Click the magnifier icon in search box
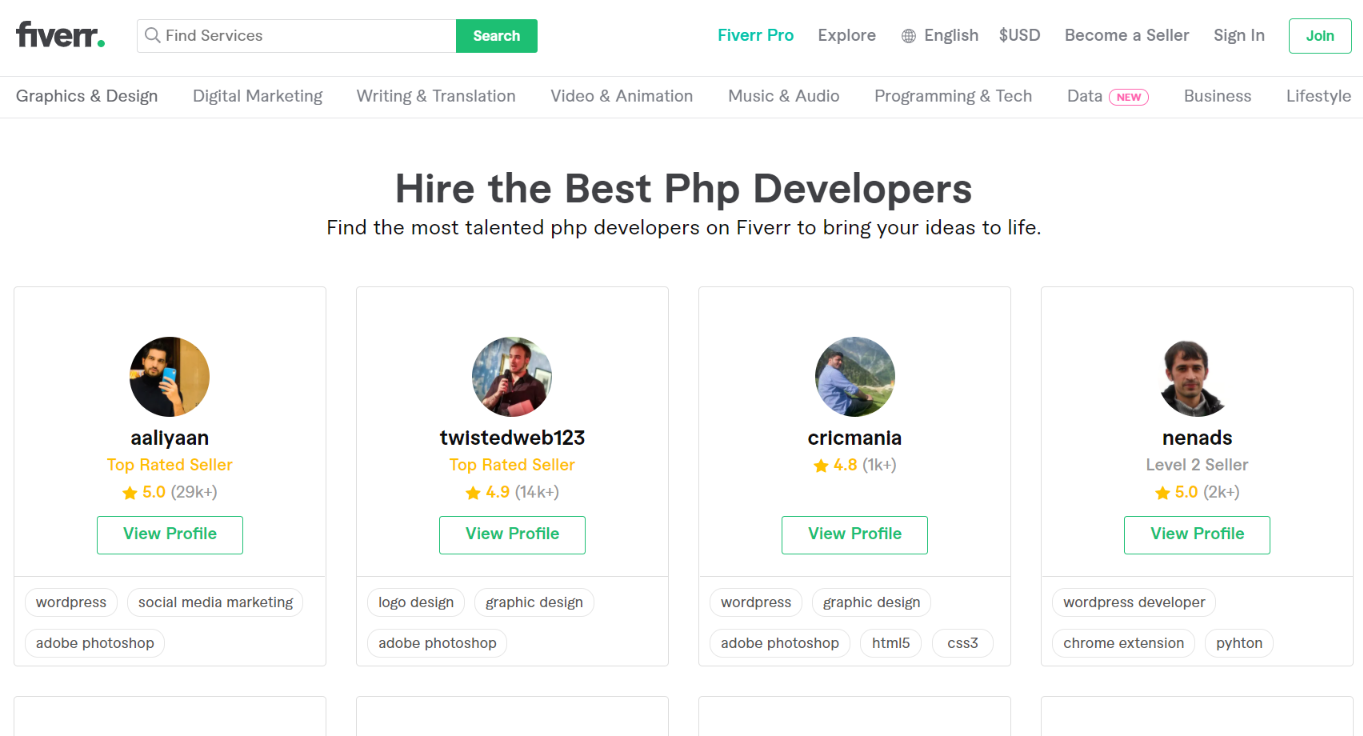This screenshot has width=1363, height=736. (152, 35)
